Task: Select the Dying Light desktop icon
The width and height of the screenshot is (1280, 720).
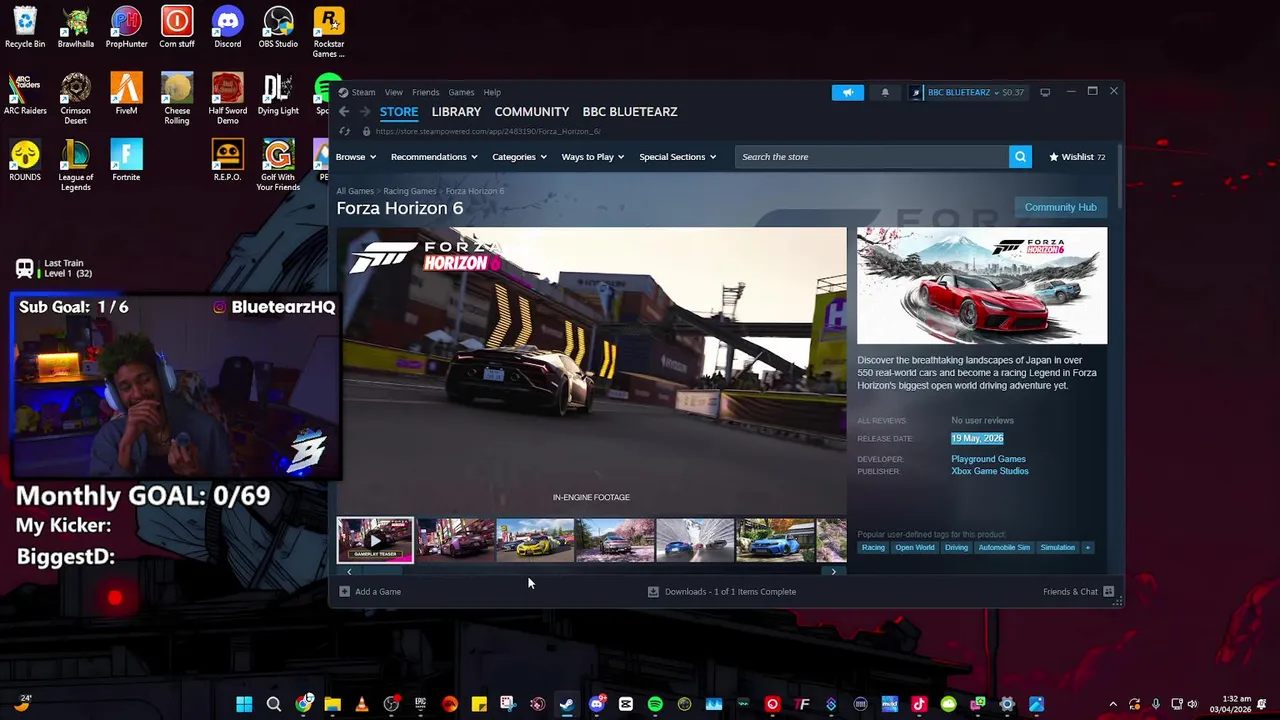Action: click(278, 94)
